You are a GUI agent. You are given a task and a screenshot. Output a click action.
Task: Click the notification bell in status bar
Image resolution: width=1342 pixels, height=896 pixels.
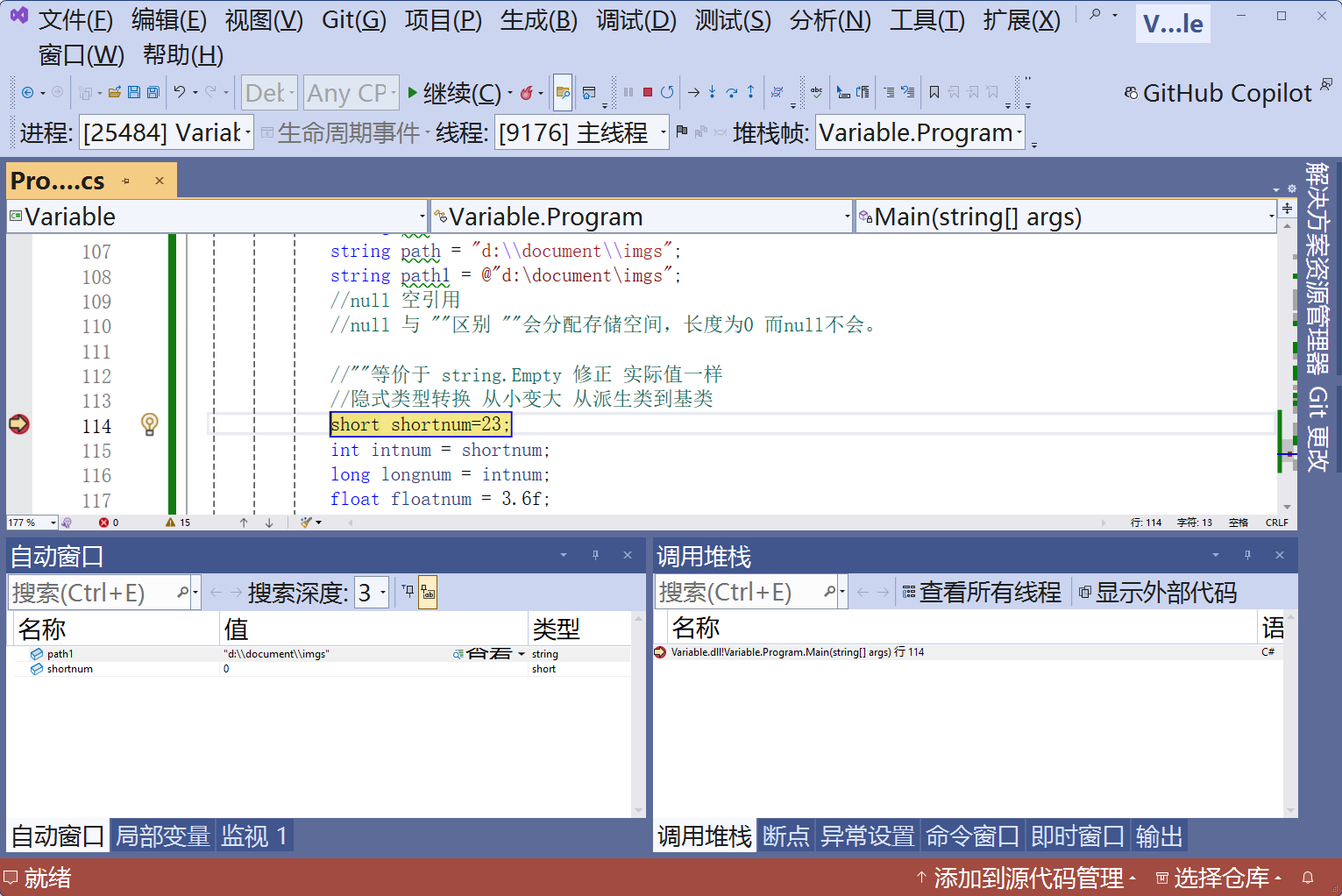[1308, 878]
